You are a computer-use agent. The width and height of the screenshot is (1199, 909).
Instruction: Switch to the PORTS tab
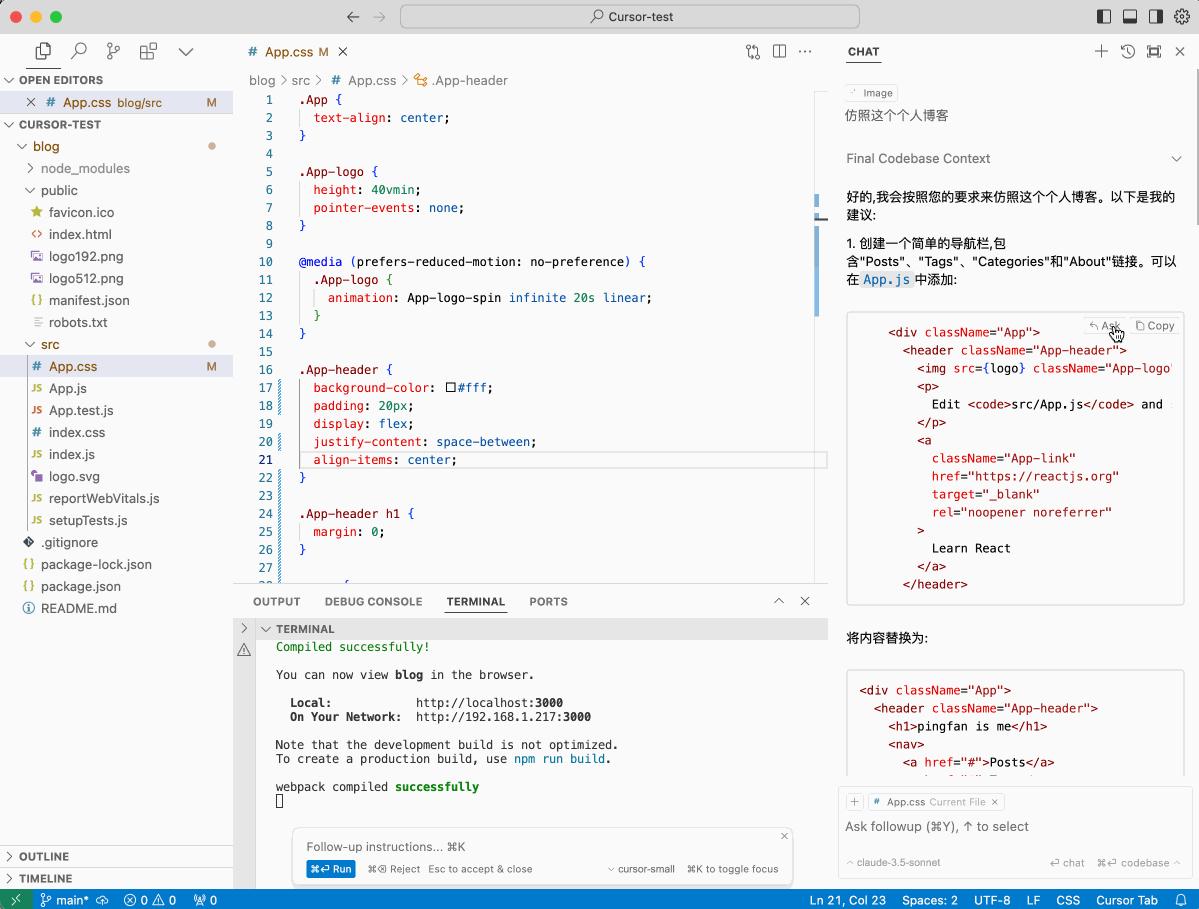click(x=548, y=601)
